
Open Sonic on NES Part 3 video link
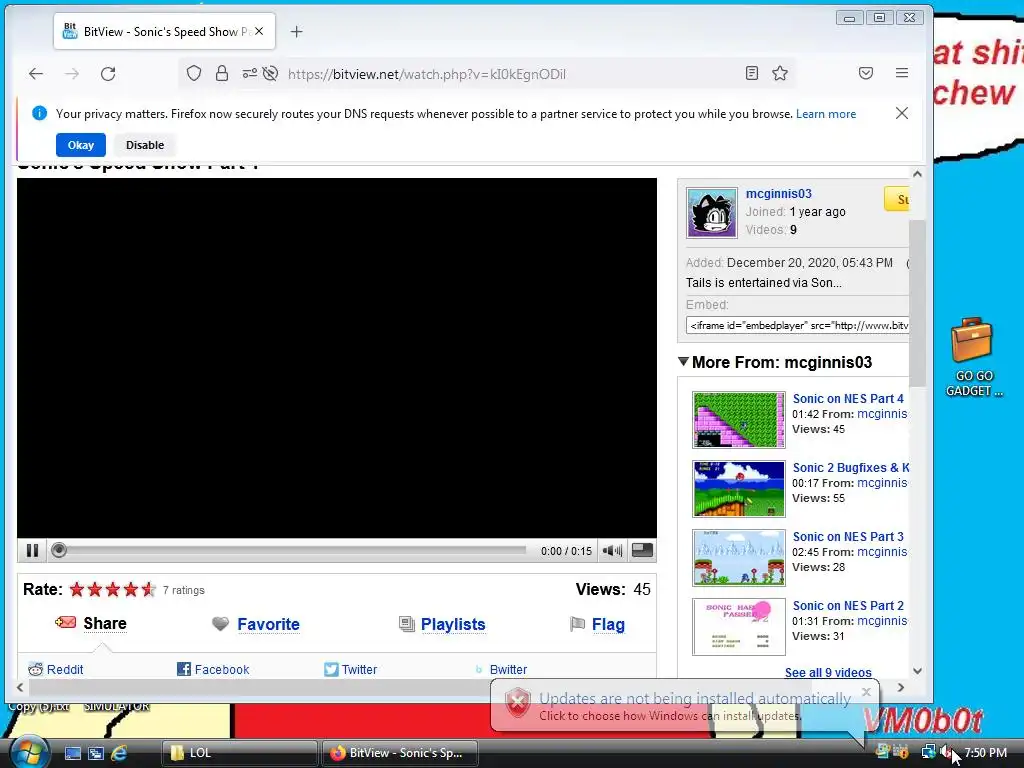pos(848,537)
